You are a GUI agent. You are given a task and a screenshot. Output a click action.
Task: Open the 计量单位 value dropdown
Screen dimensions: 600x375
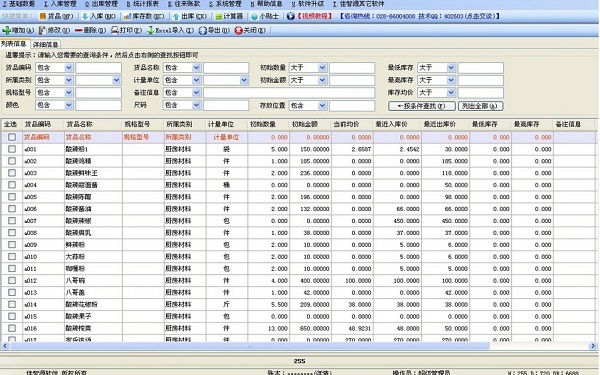pos(244,80)
